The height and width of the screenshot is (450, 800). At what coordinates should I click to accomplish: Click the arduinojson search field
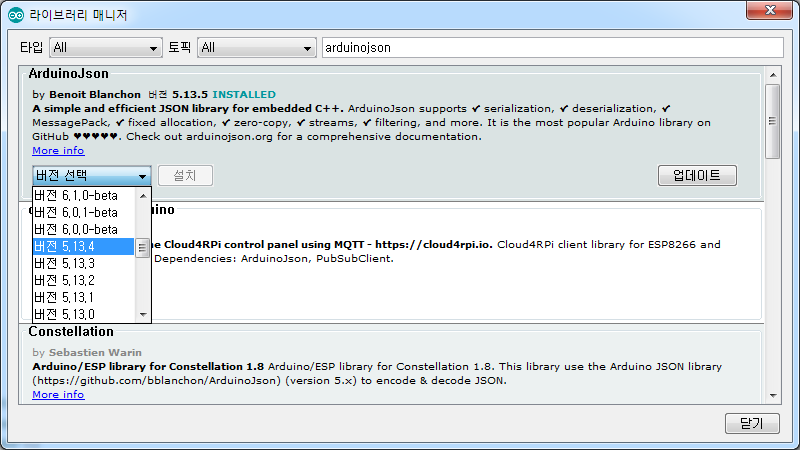(553, 48)
